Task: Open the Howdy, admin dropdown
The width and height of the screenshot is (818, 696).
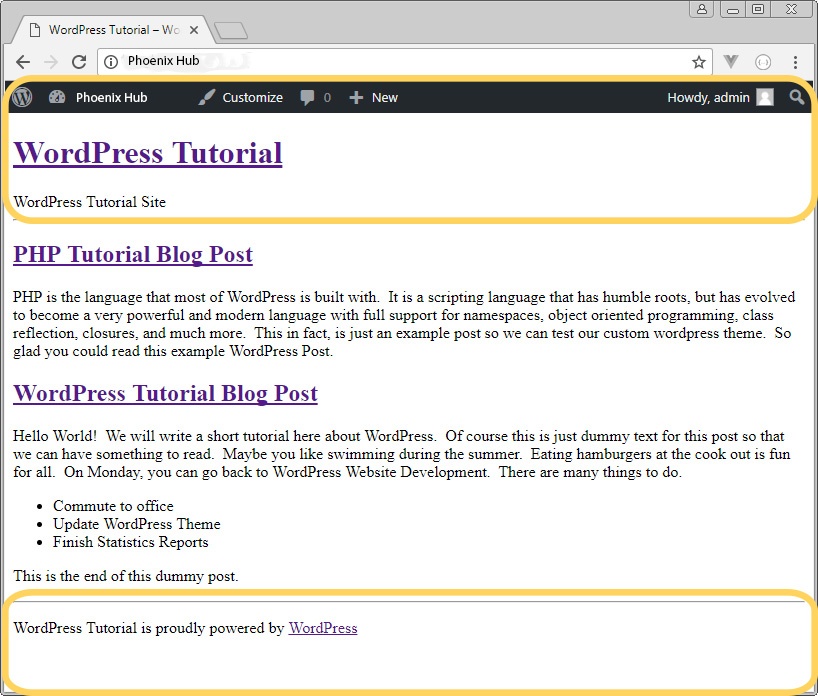Action: point(710,97)
